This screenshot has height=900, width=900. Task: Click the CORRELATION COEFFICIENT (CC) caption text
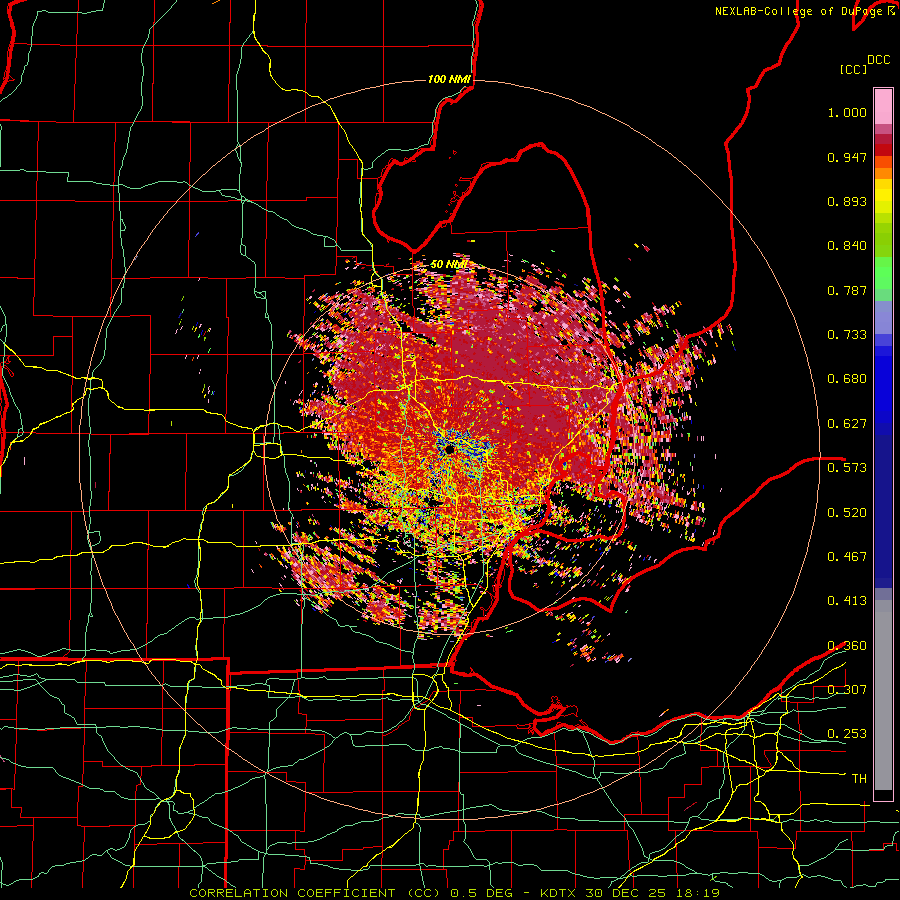(315, 893)
